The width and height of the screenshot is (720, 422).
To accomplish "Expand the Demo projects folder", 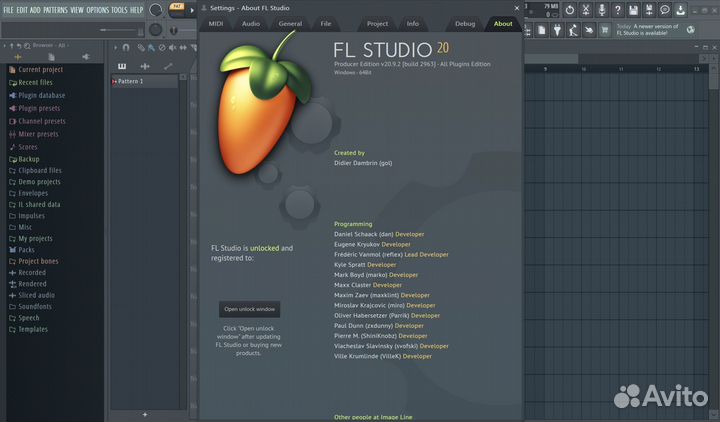I will pos(34,182).
